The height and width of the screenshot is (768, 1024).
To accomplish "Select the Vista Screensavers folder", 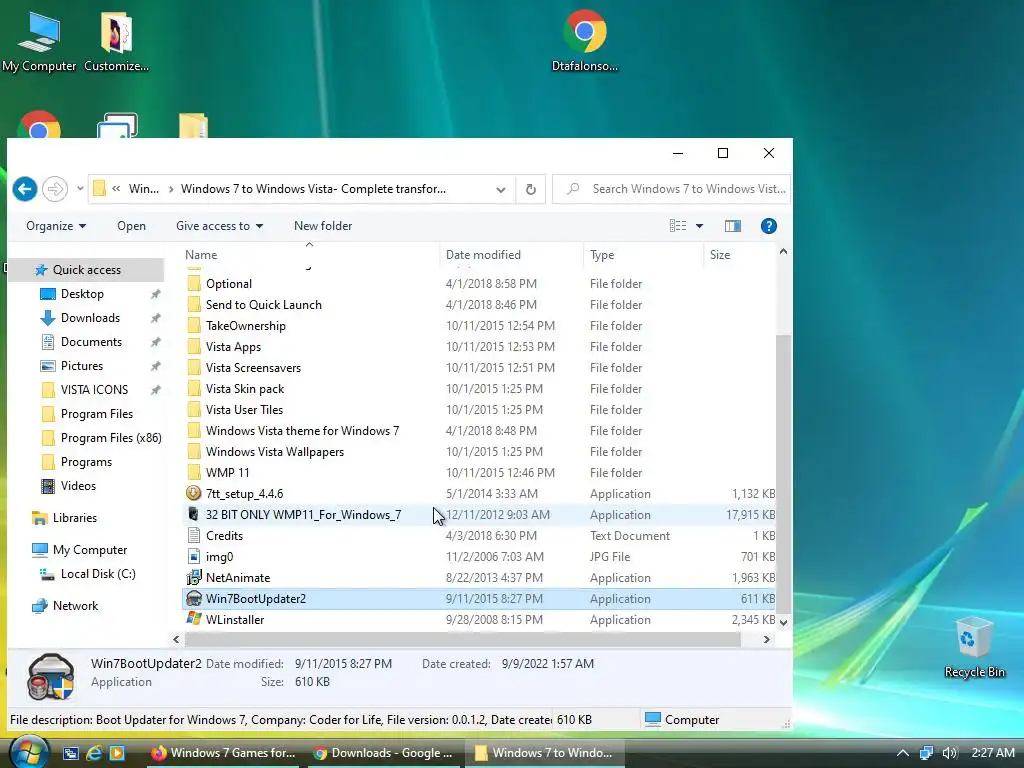I will coord(253,368).
